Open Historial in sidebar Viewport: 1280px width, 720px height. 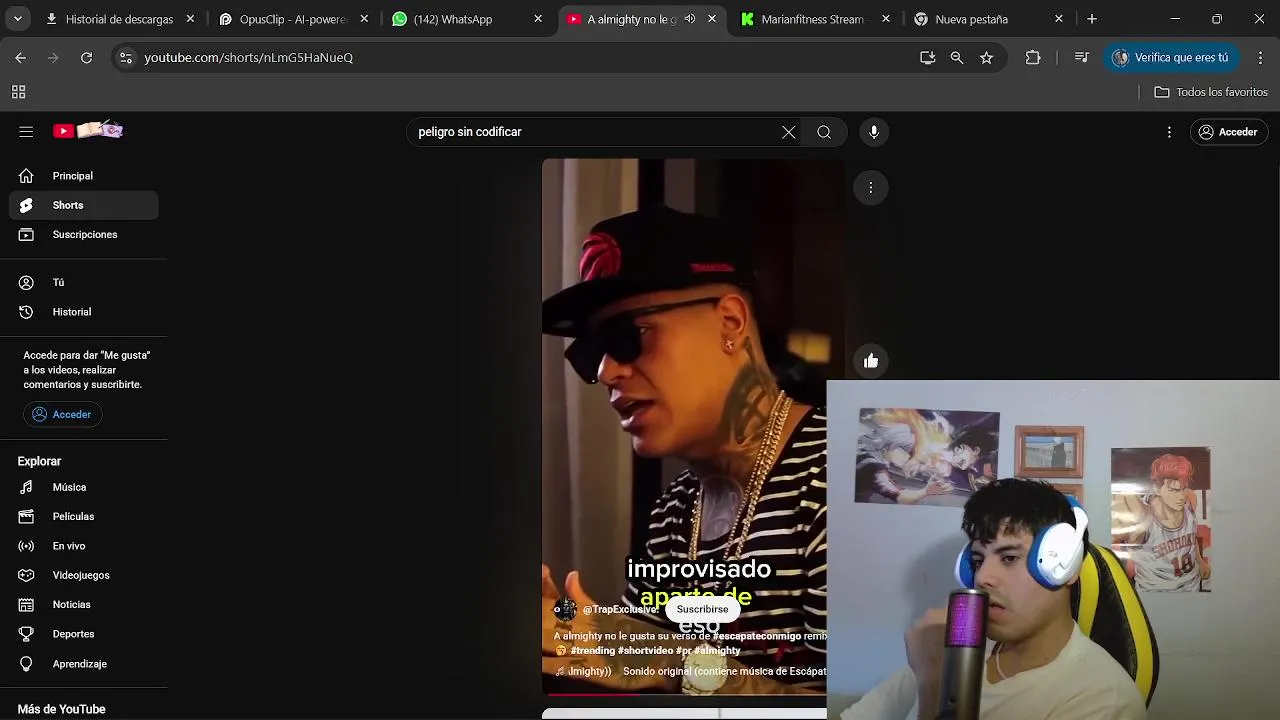click(84, 312)
